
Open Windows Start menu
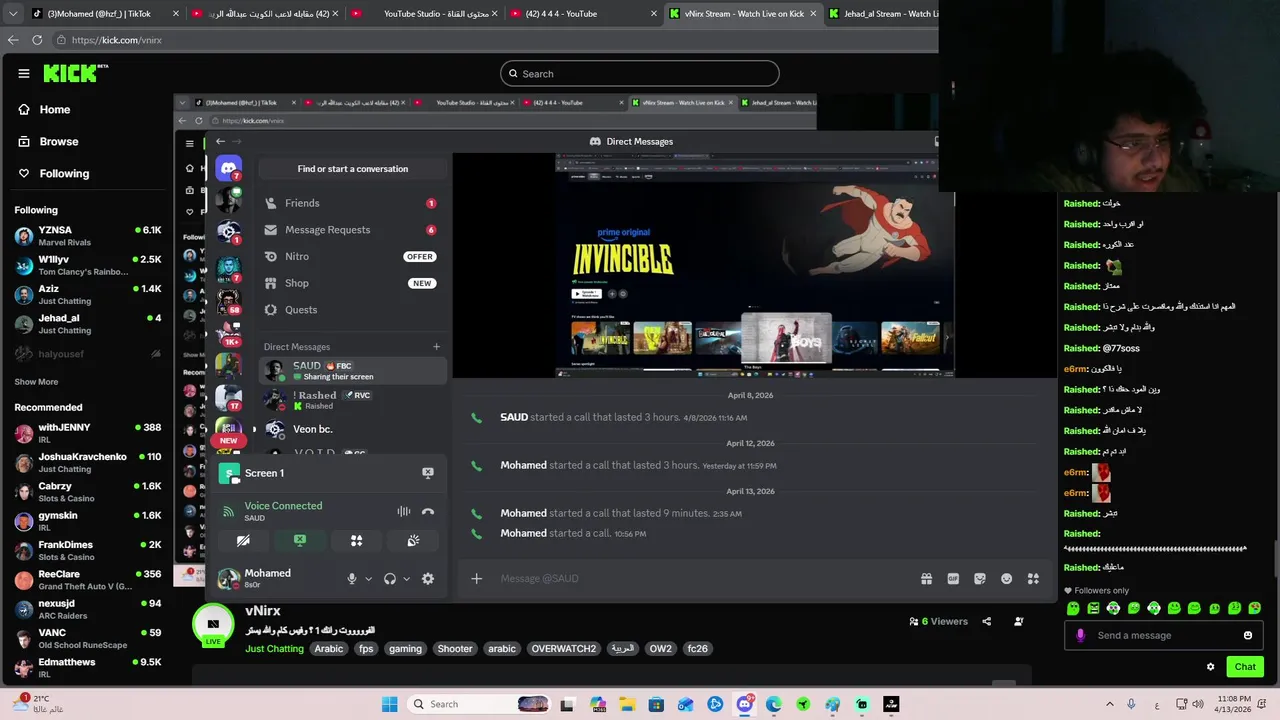[389, 704]
